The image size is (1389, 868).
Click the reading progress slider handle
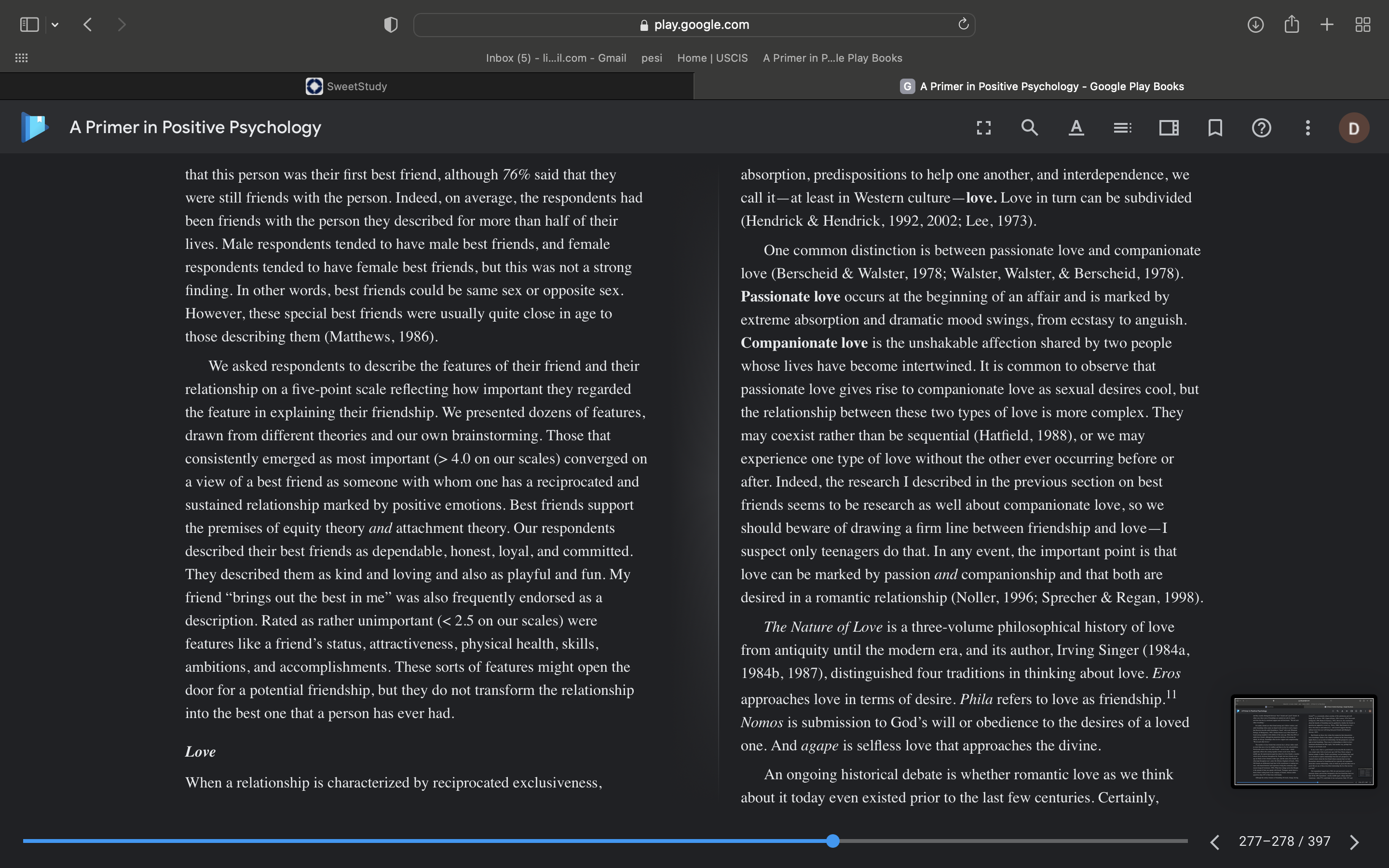(x=833, y=841)
